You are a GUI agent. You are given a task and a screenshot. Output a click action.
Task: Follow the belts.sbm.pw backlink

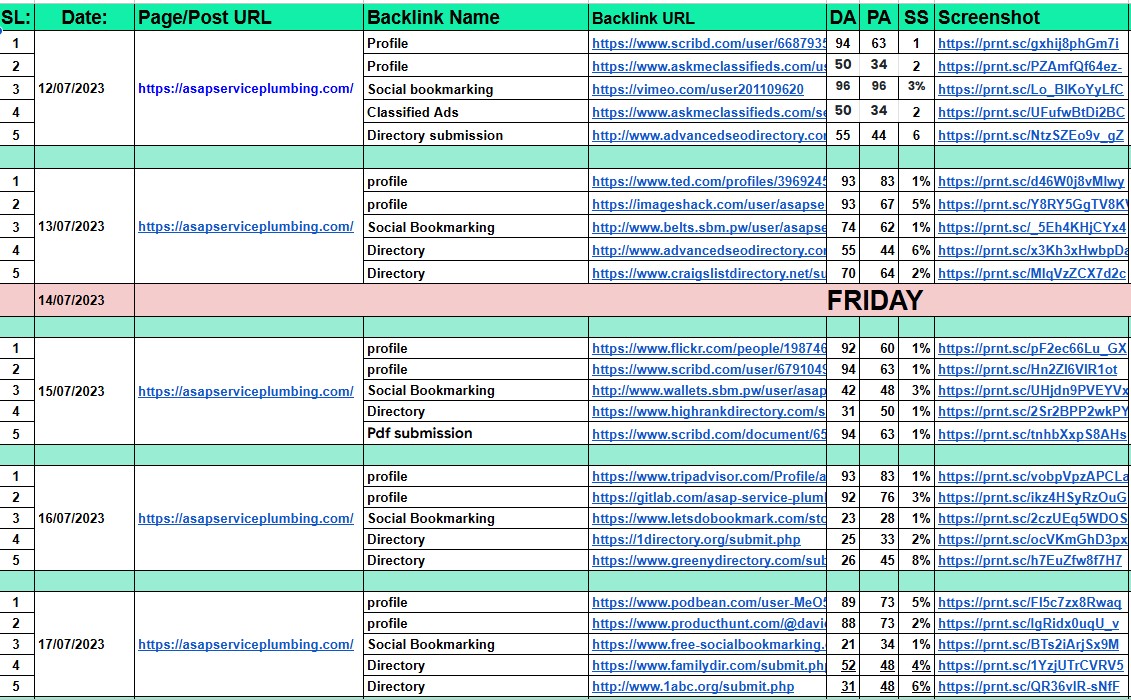(708, 227)
